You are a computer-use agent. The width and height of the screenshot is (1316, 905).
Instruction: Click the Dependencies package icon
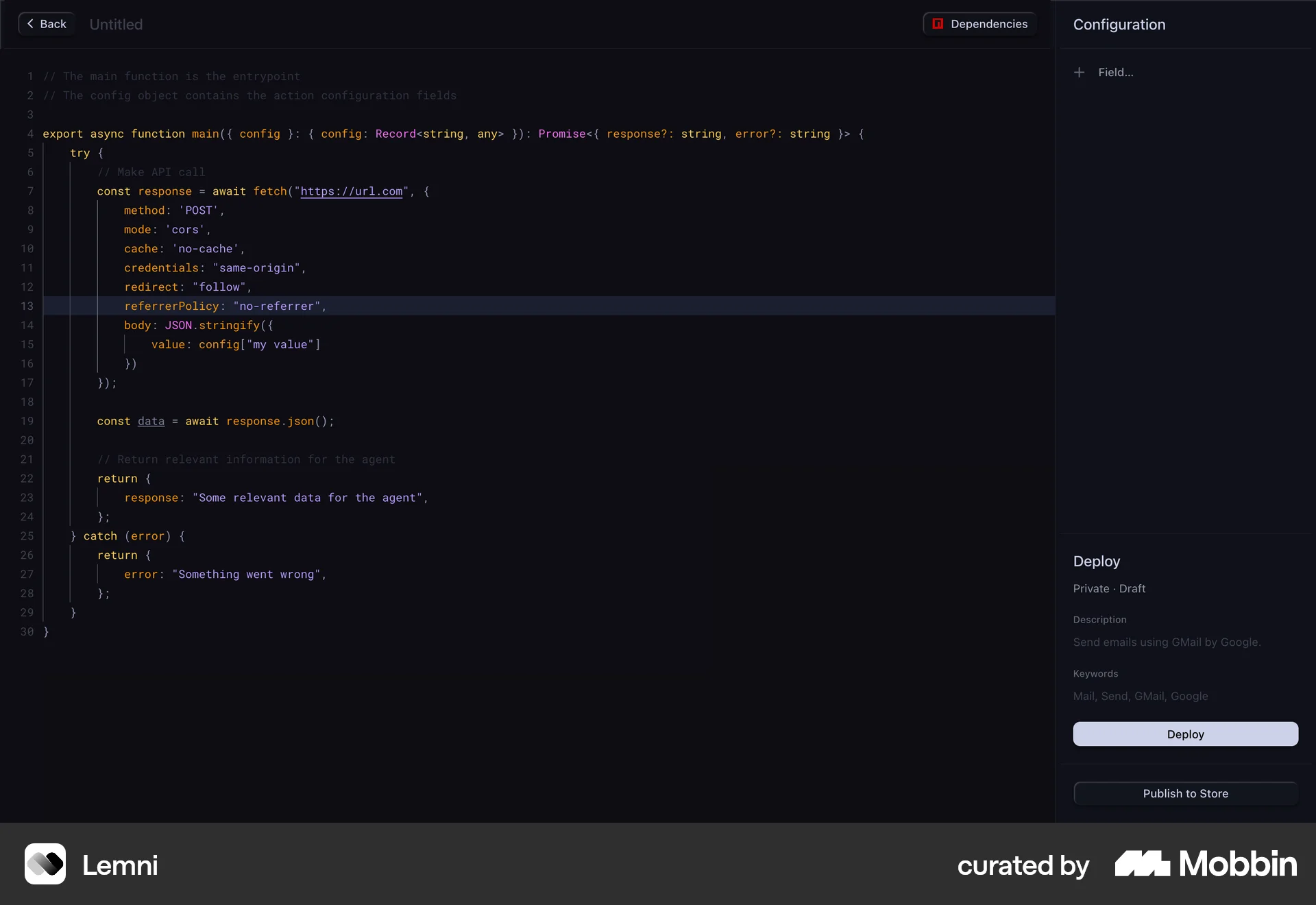(938, 23)
